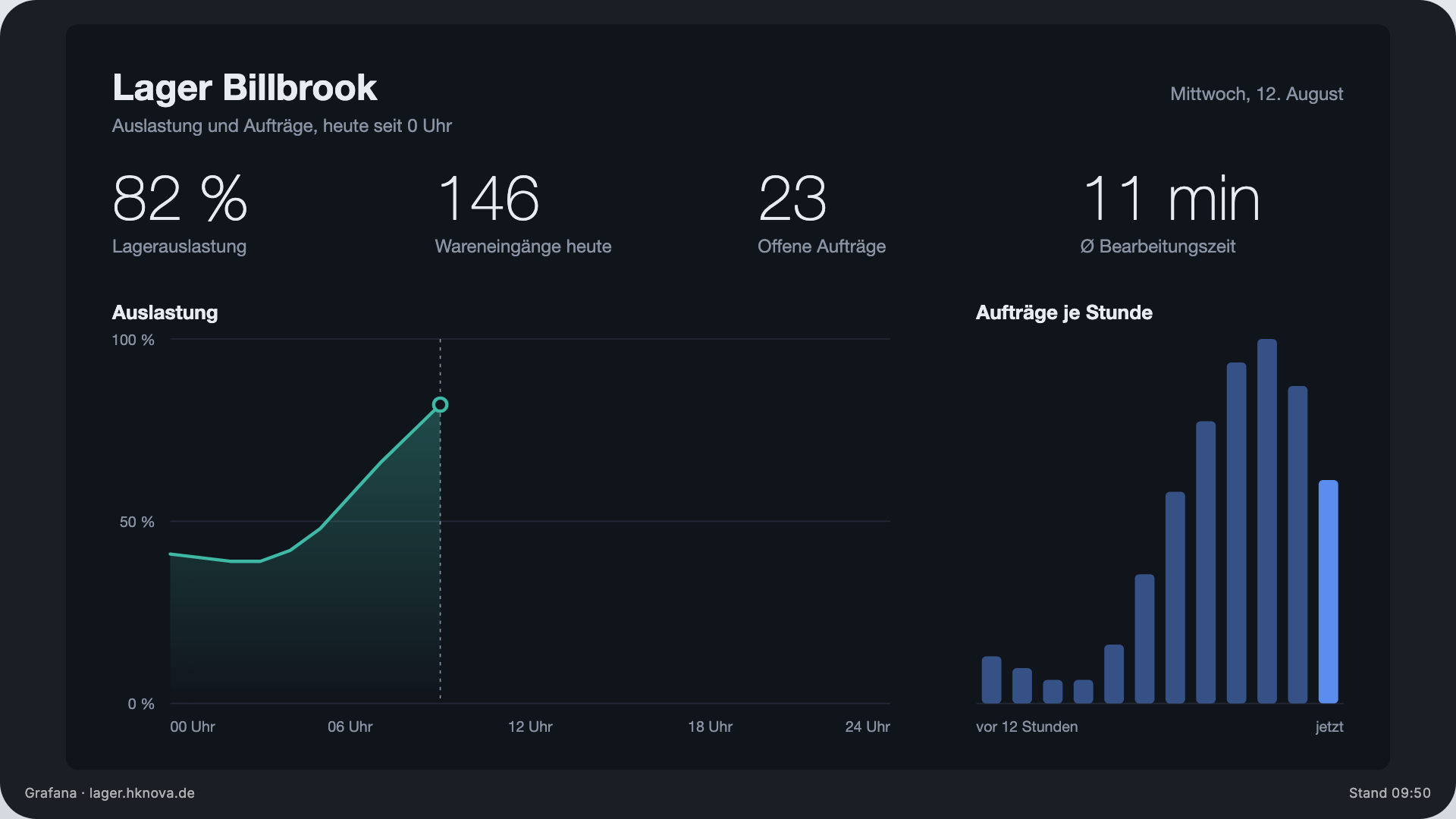Image resolution: width=1456 pixels, height=819 pixels.
Task: Click the date 'Mittwoch, 12. August'
Action: (1257, 94)
